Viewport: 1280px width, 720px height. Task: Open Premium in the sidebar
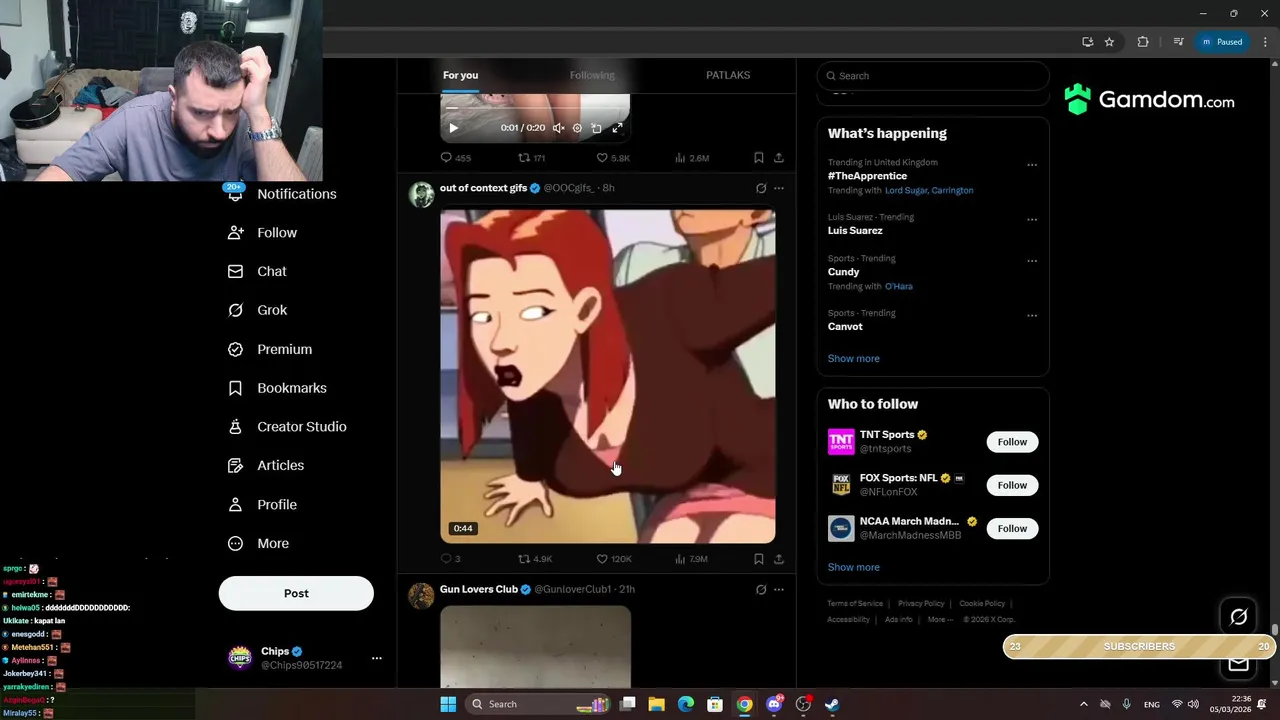270,349
